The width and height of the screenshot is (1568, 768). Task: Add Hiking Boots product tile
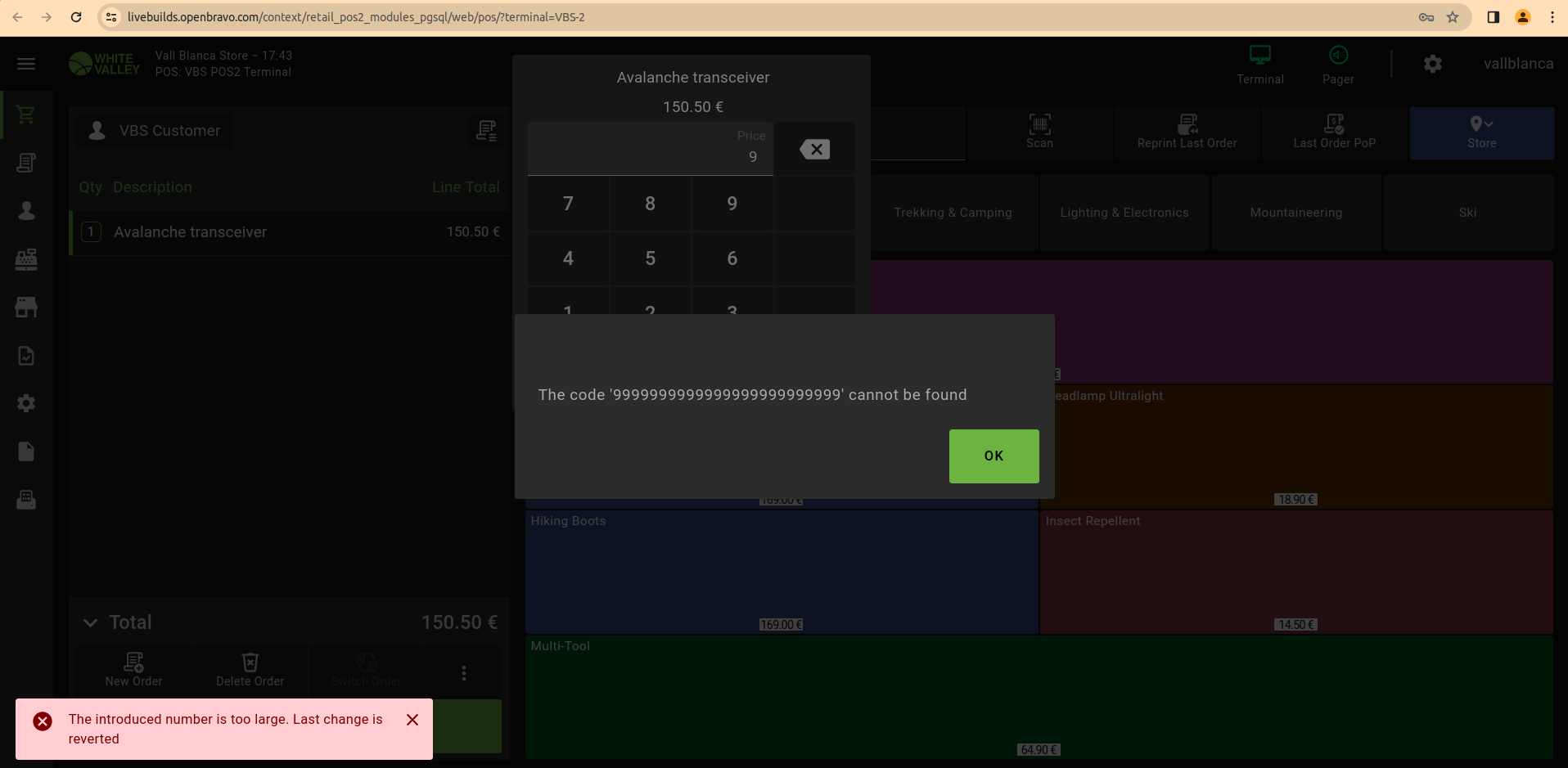coord(782,572)
